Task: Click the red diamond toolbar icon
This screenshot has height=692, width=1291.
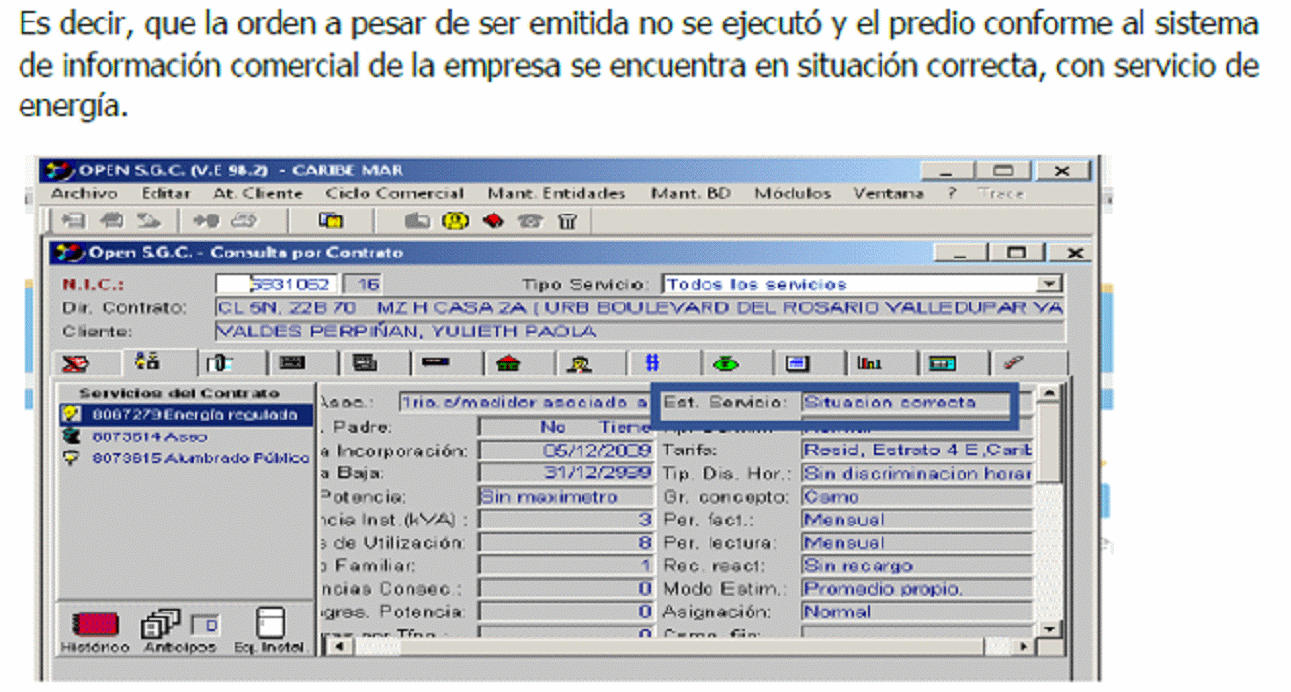Action: point(493,221)
